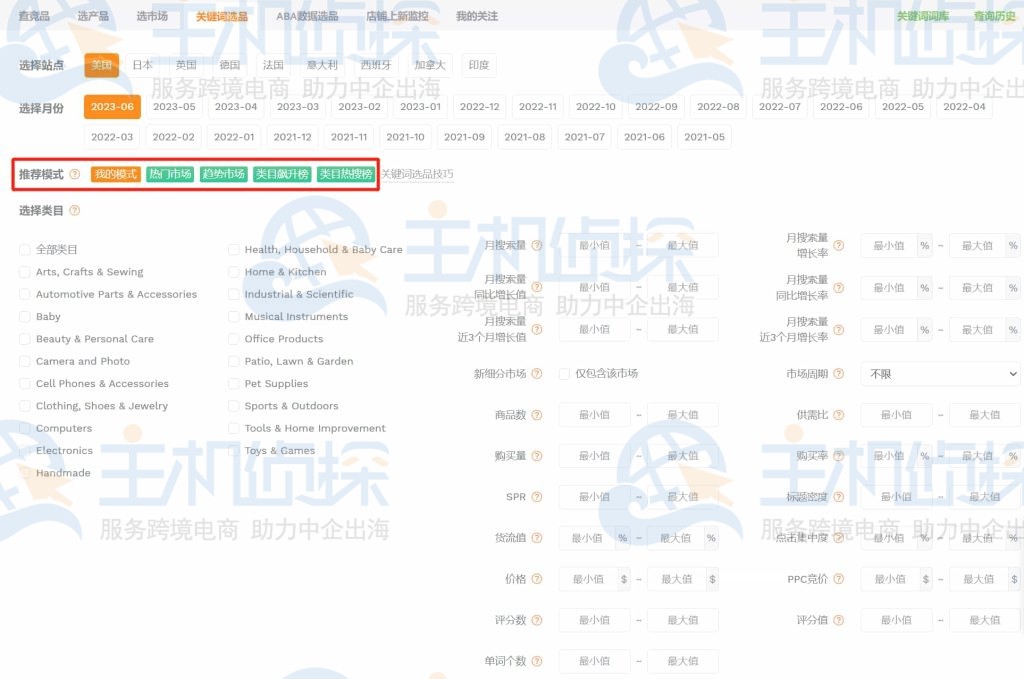Viewport: 1024px width, 679px height.
Task: Open the 单词个数 help icon
Action: point(537,661)
